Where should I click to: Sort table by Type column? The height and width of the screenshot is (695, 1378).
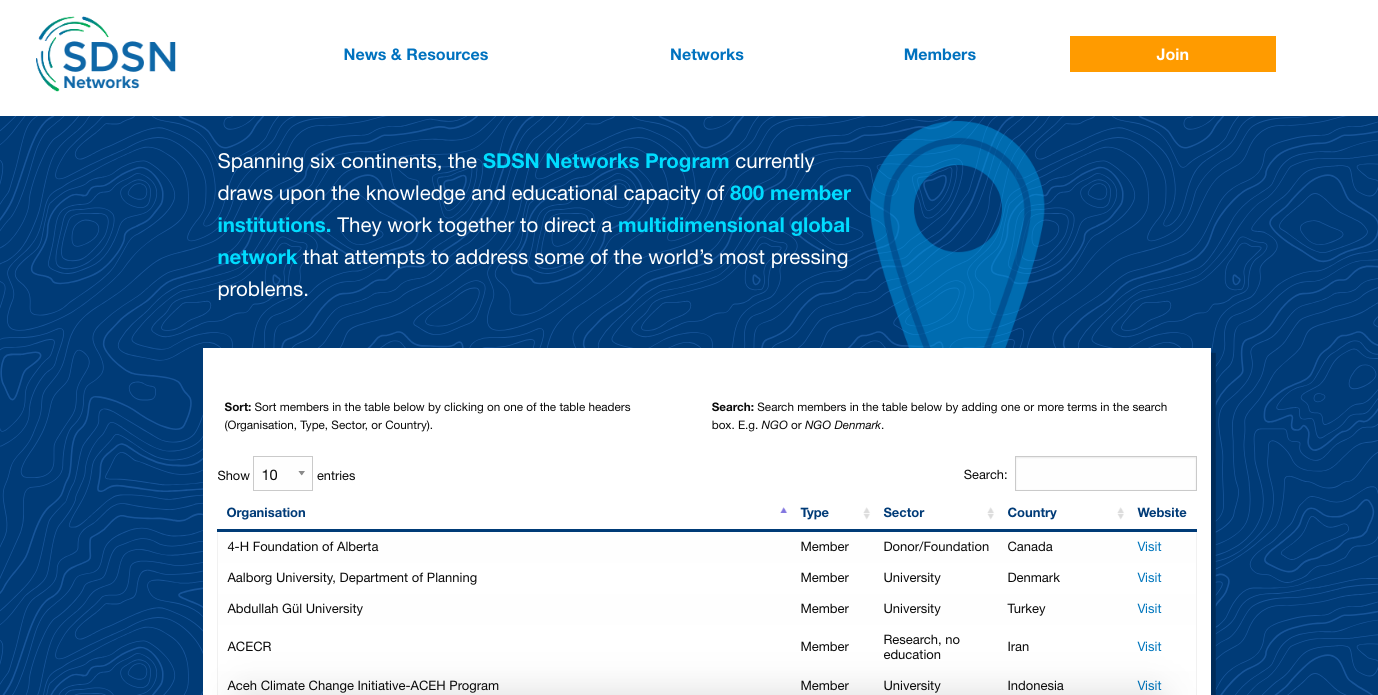[834, 513]
